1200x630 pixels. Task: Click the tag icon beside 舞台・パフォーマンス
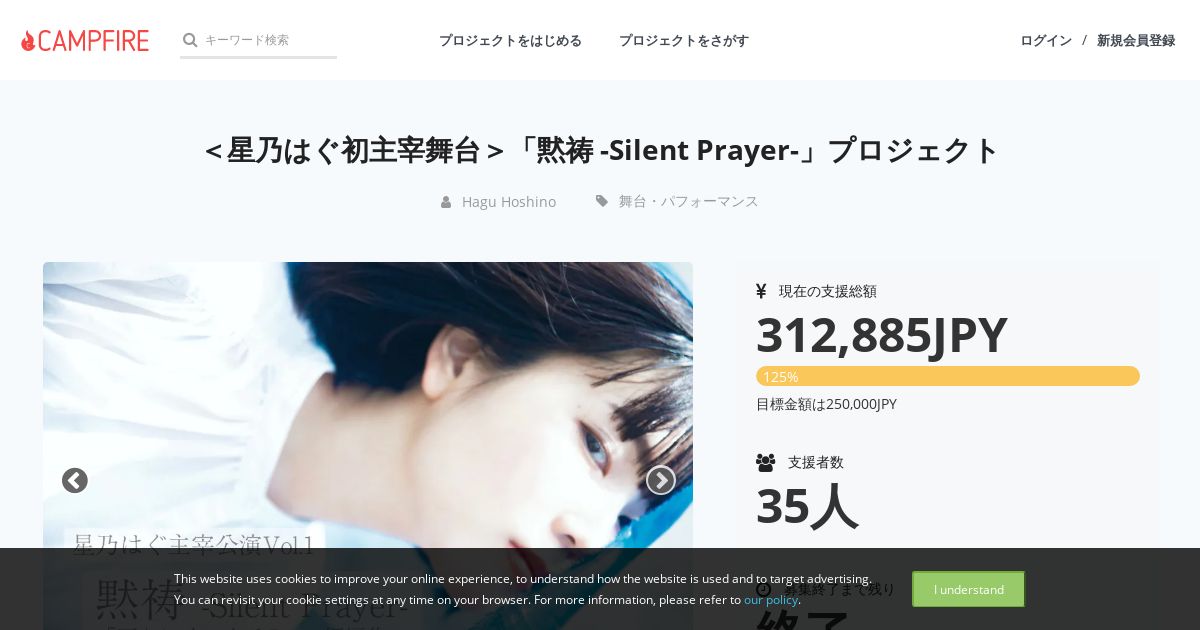click(602, 201)
